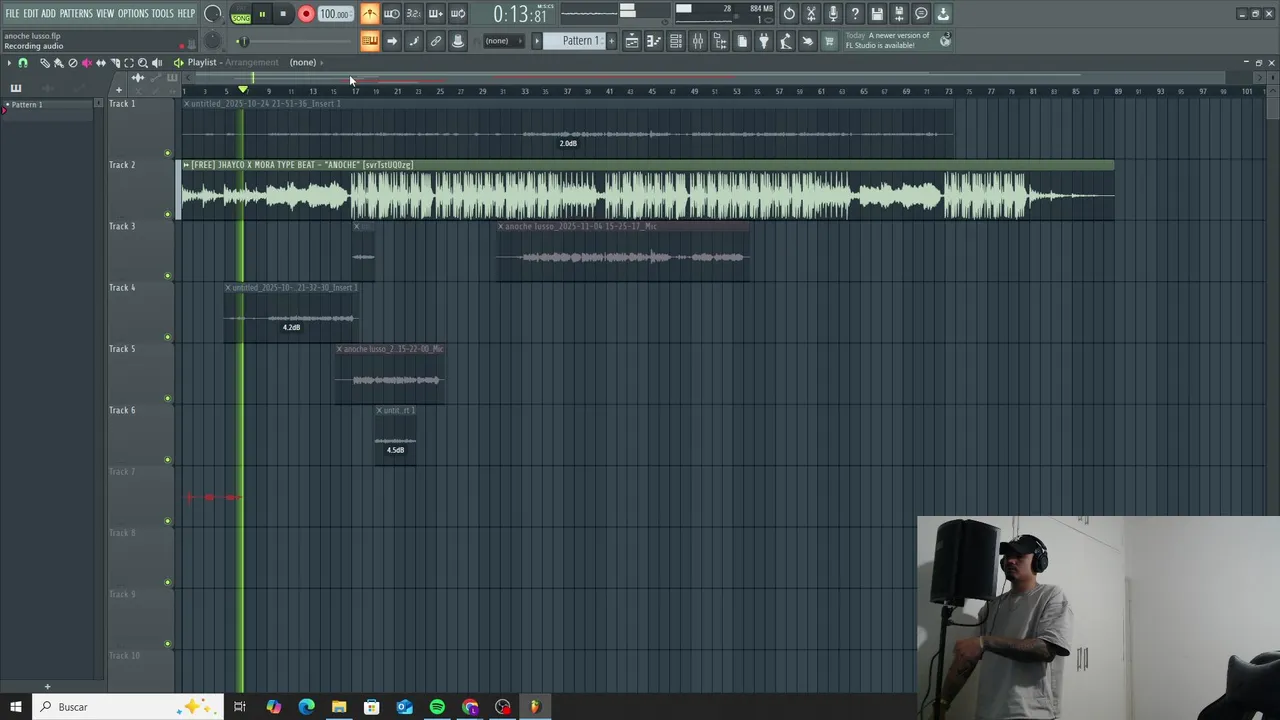Toggle the metronome icon
Screen dimensions: 1280x720
(370, 14)
